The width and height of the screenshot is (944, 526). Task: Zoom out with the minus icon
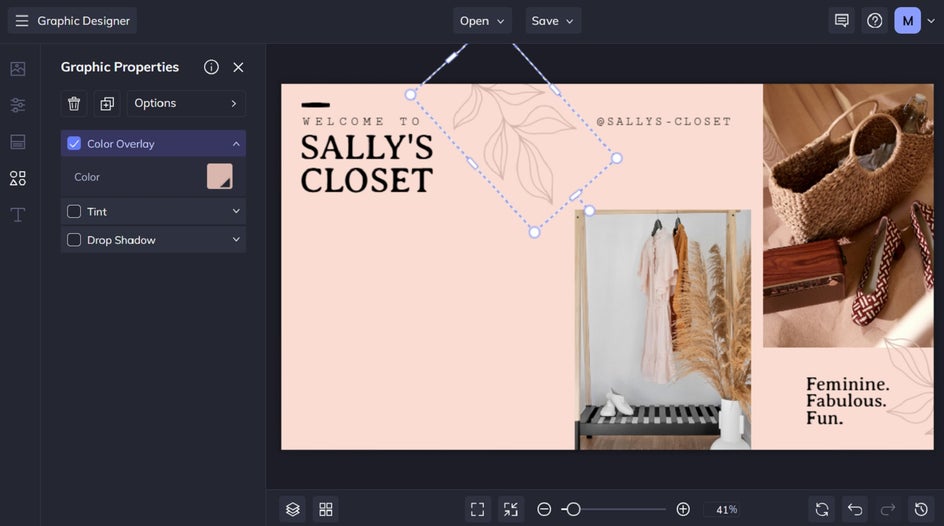click(544, 510)
